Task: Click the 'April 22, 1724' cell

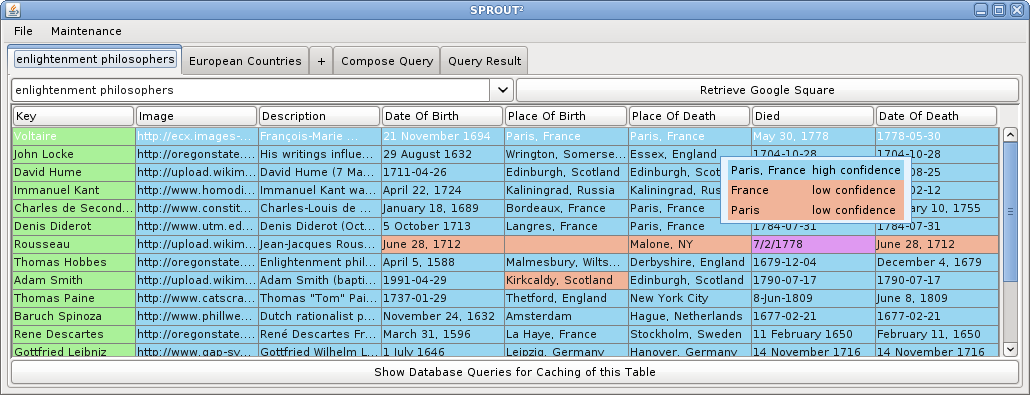Action: [x=443, y=190]
